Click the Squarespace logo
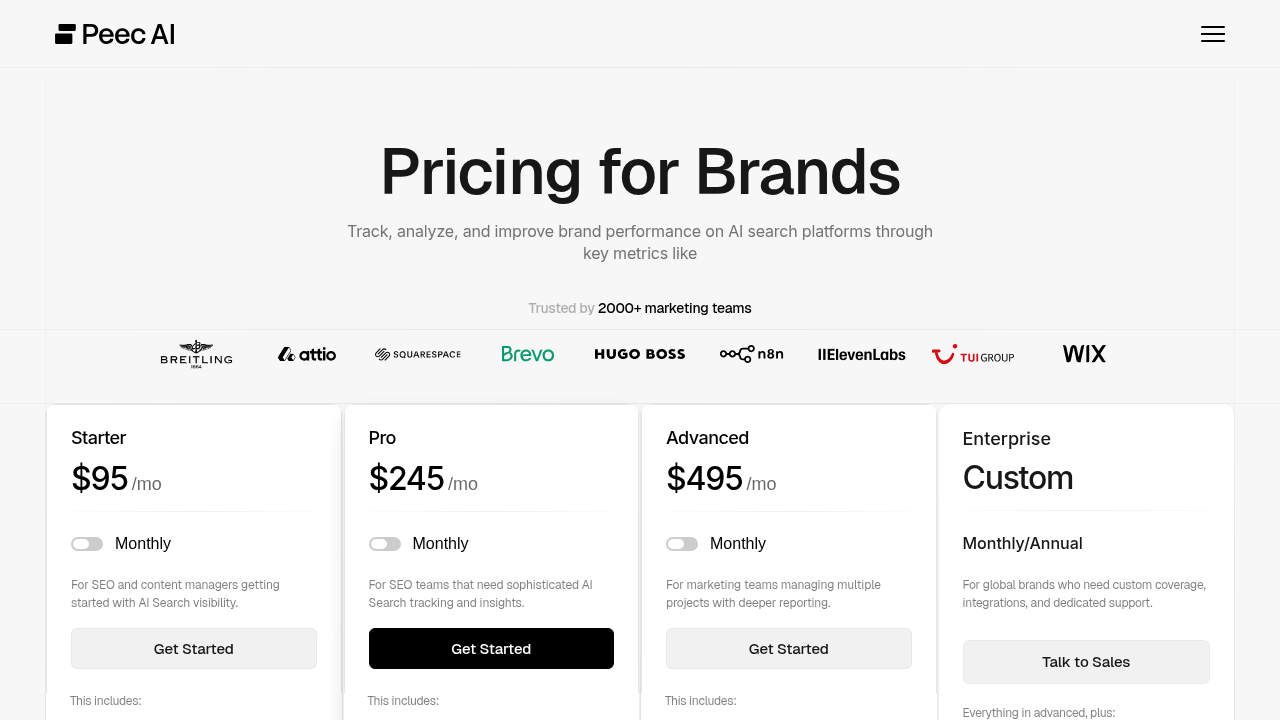Image resolution: width=1280 pixels, height=720 pixels. pyautogui.click(x=418, y=354)
